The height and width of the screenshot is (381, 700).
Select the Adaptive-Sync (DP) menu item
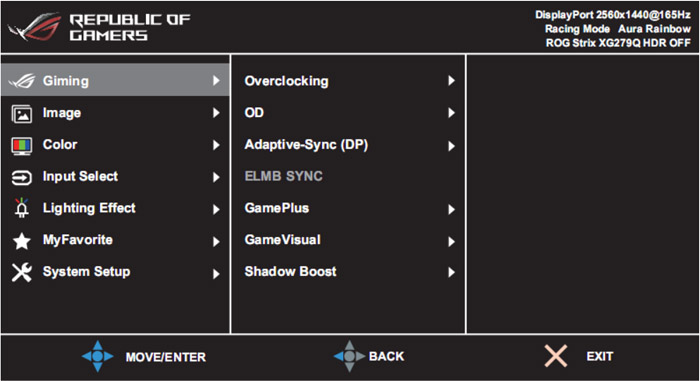tap(348, 145)
